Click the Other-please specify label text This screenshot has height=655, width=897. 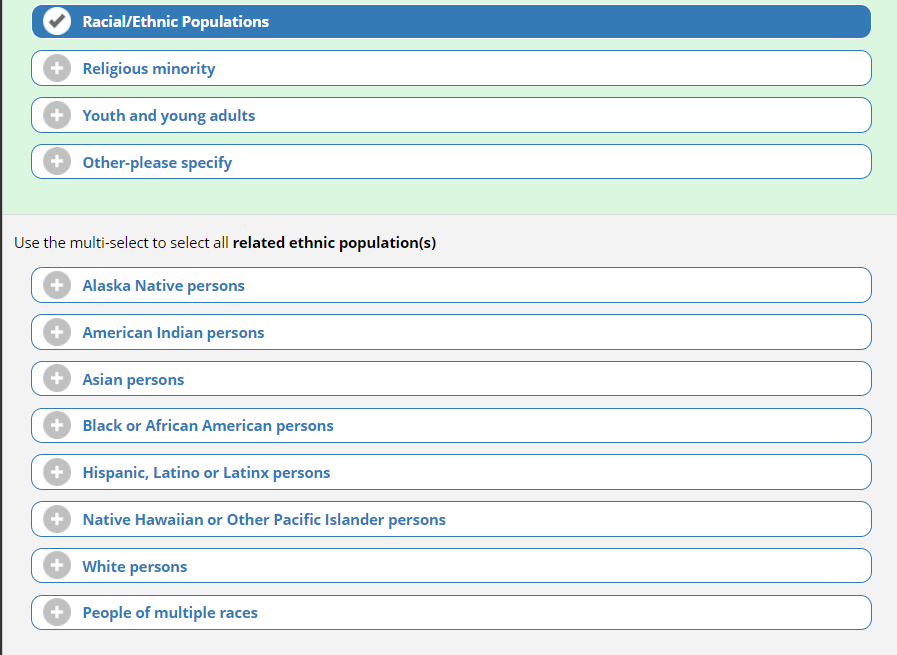[x=157, y=163]
